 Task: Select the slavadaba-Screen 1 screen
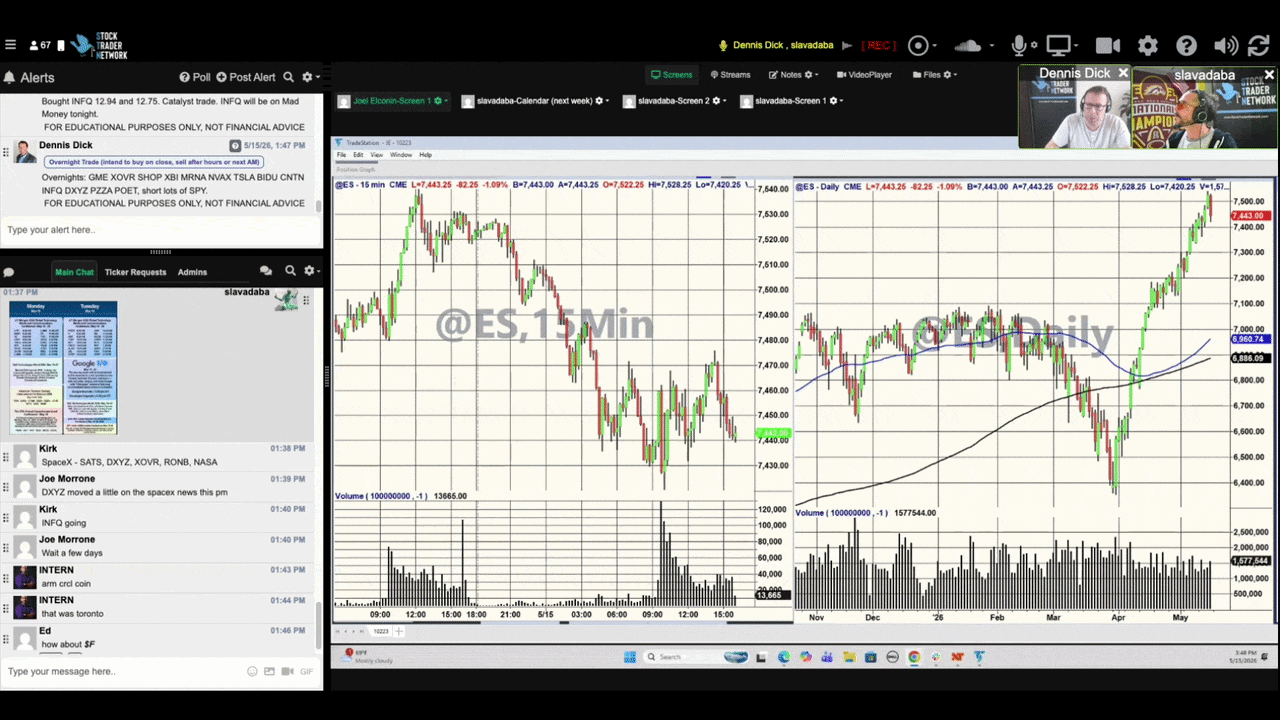[x=791, y=101]
